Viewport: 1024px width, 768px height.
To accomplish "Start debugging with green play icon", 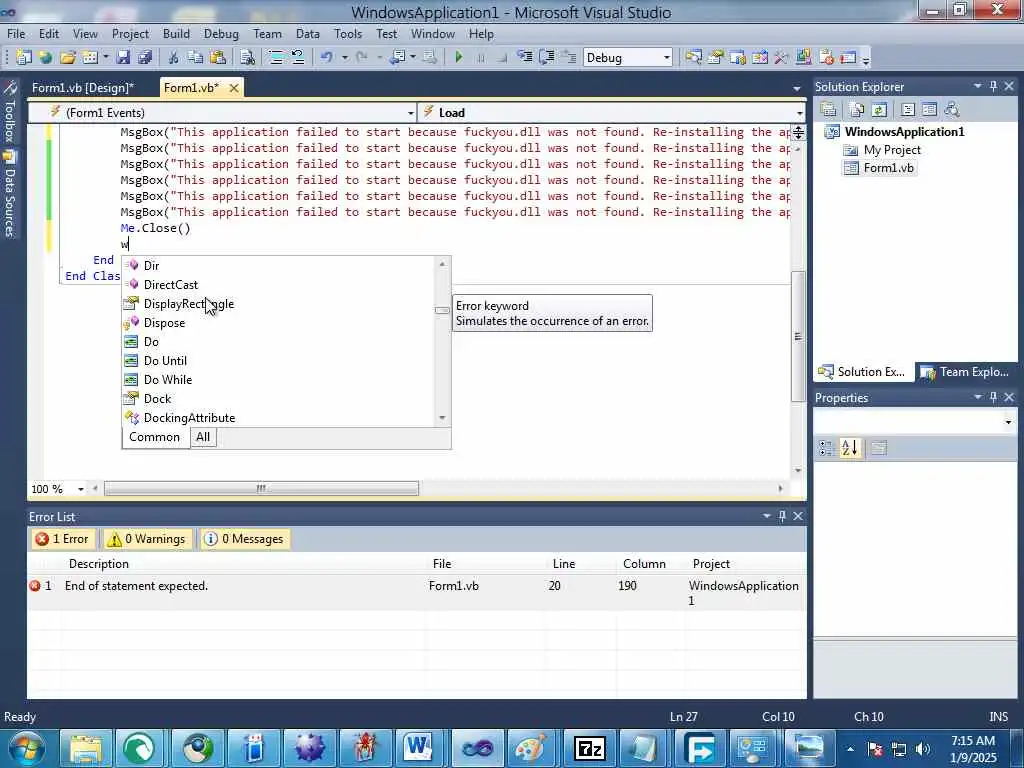I will pos(458,57).
